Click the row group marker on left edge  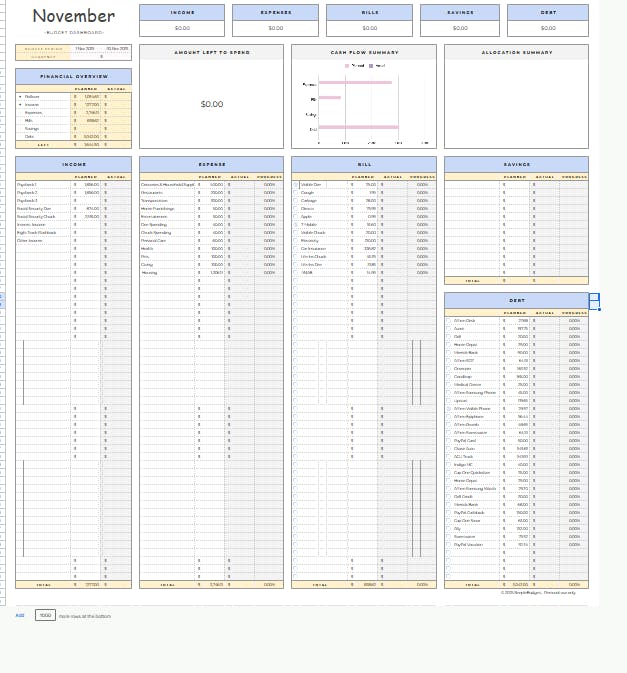tap(1, 299)
